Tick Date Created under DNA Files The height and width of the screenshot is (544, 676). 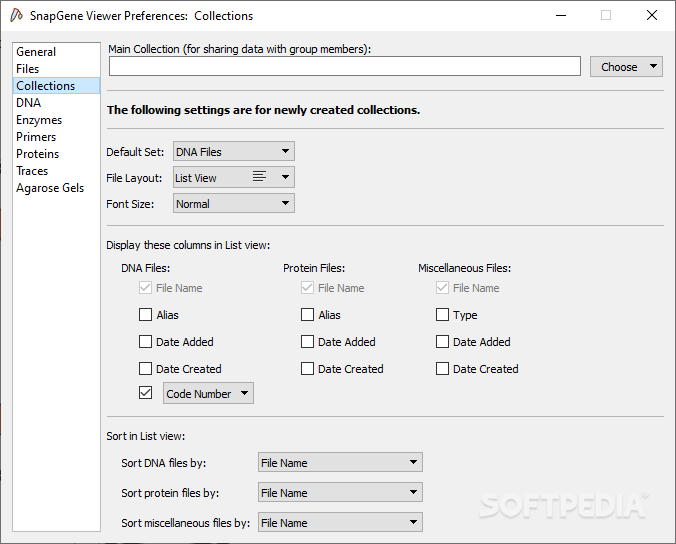click(145, 369)
